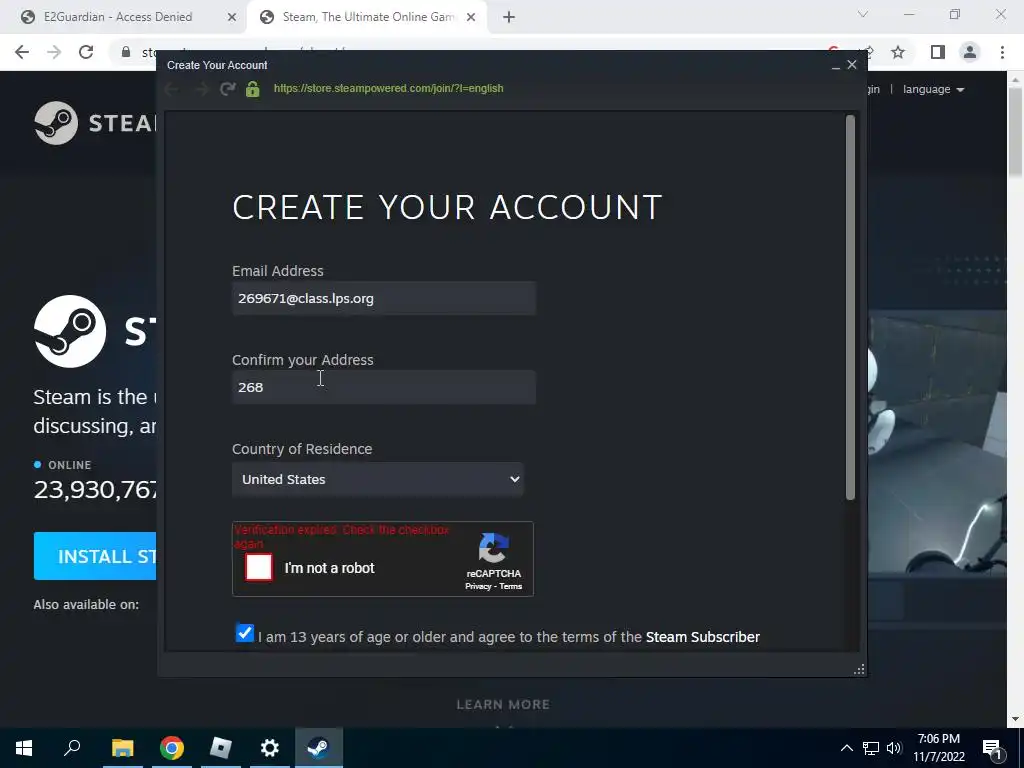1024x768 pixels.
Task: Click the green padlock icon in Steam dialog
Action: (253, 89)
